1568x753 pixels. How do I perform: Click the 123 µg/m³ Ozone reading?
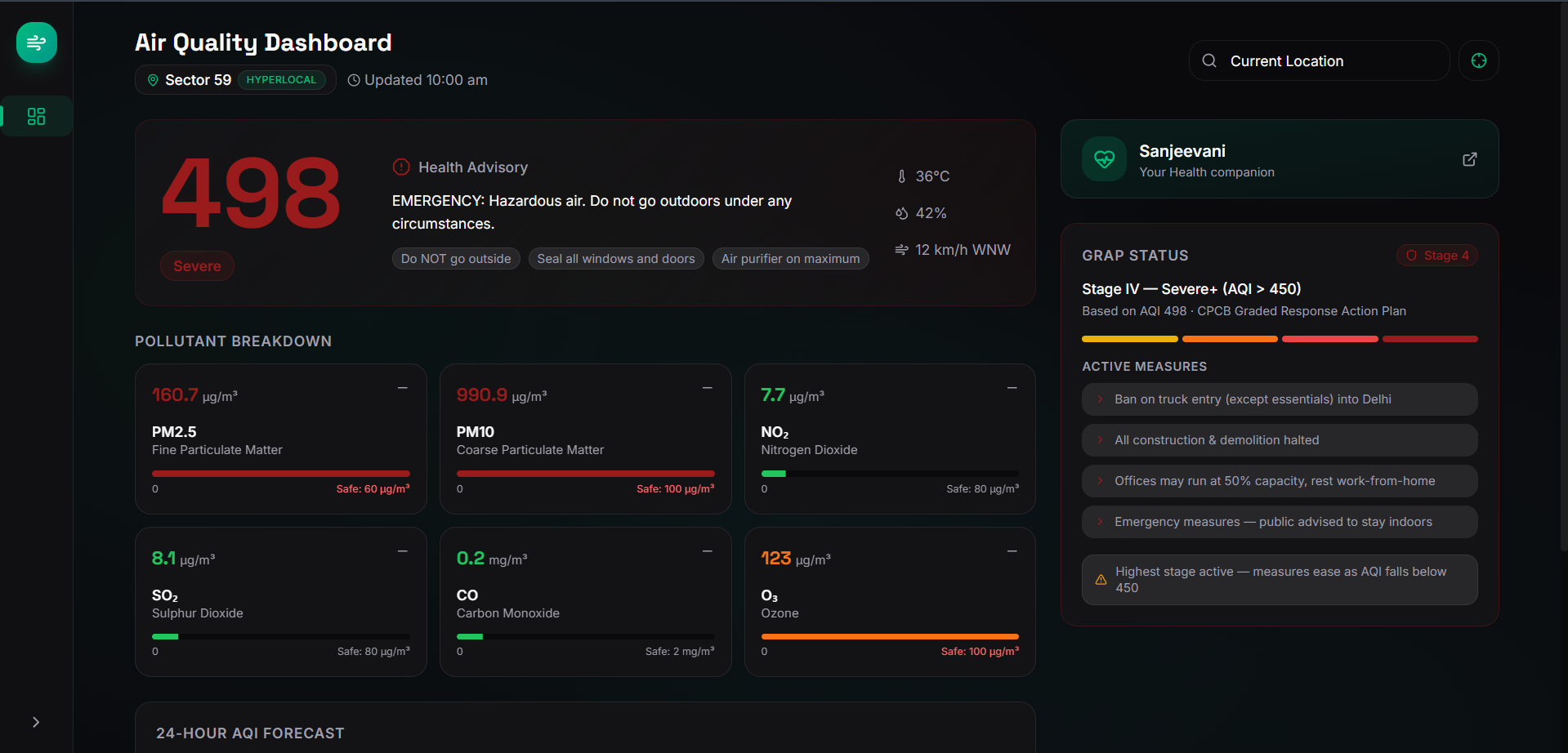point(796,559)
